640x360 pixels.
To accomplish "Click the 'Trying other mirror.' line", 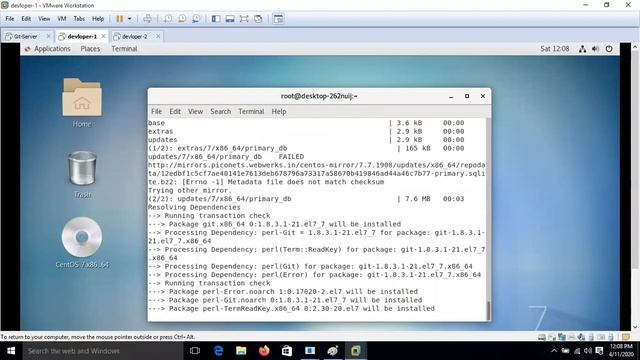I will click(x=190, y=191).
